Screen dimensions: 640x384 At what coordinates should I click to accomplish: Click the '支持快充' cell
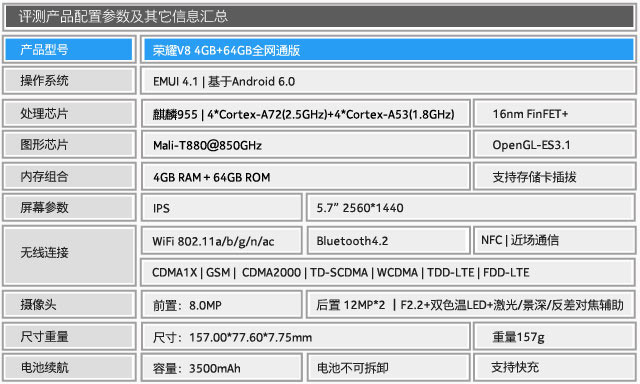click(555, 368)
